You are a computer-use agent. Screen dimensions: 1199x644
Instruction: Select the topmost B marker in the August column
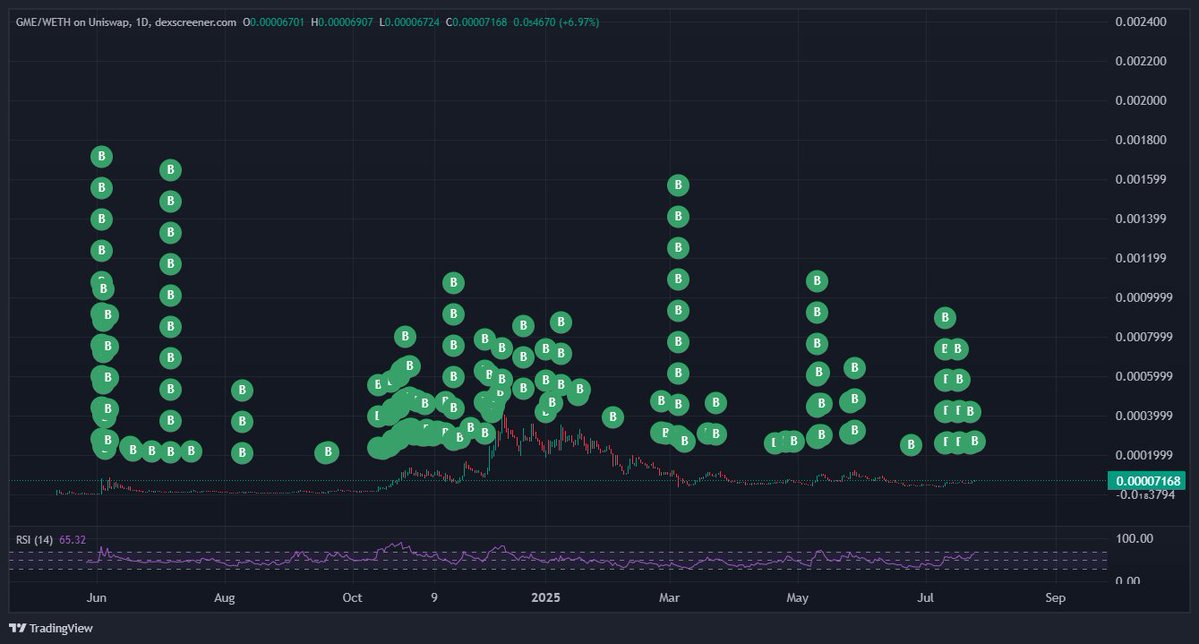click(x=242, y=390)
